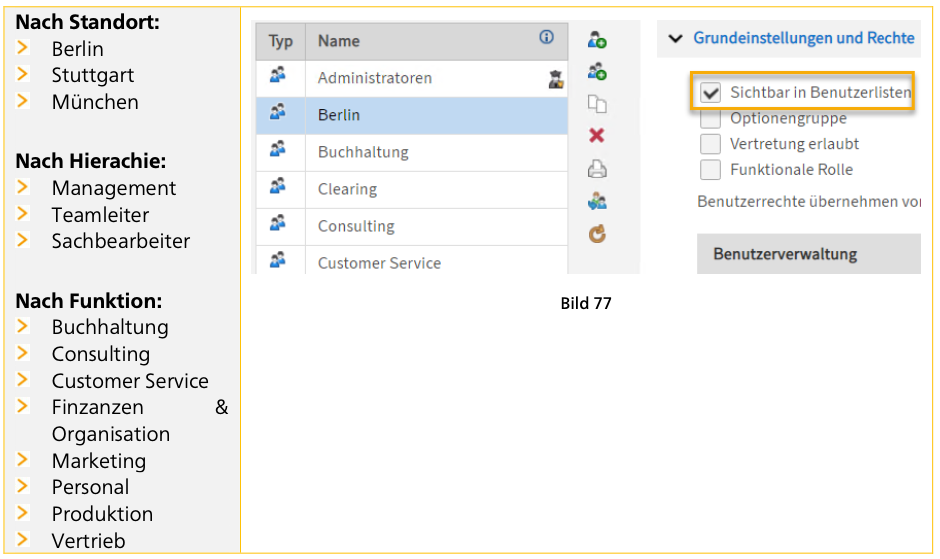Click the copy icon in the toolbar
The height and width of the screenshot is (559, 940).
coord(596,104)
